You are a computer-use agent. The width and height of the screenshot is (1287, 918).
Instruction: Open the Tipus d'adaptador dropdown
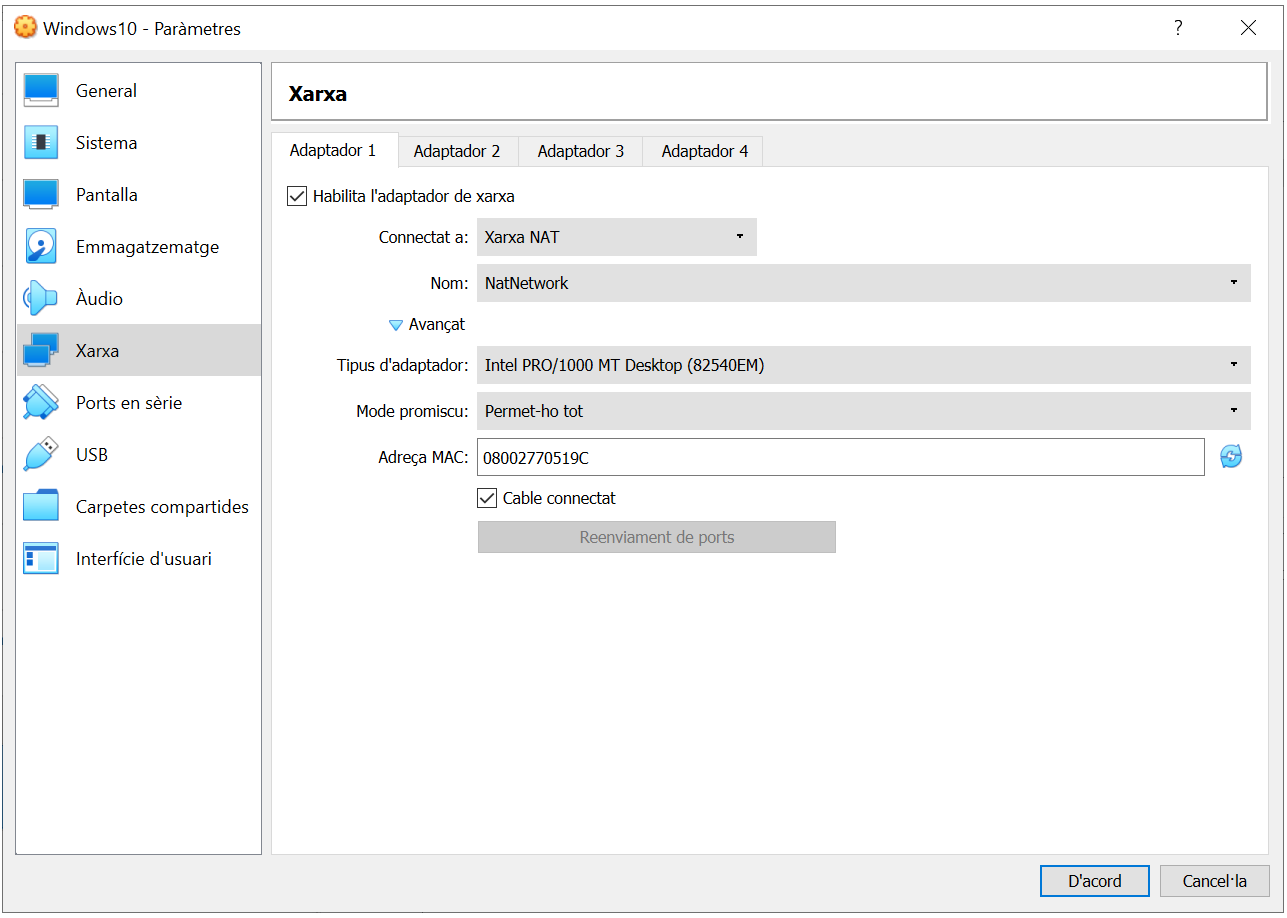coord(863,365)
